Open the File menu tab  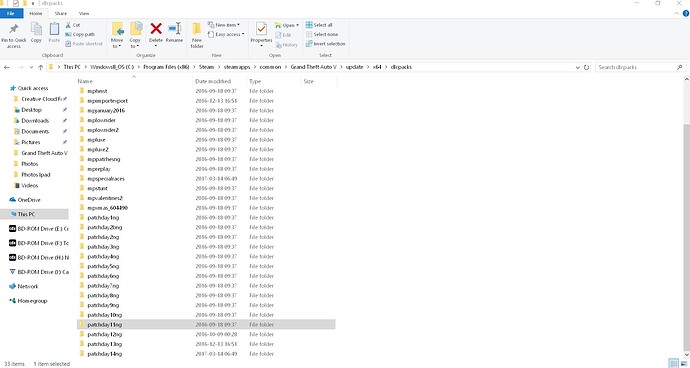point(11,14)
